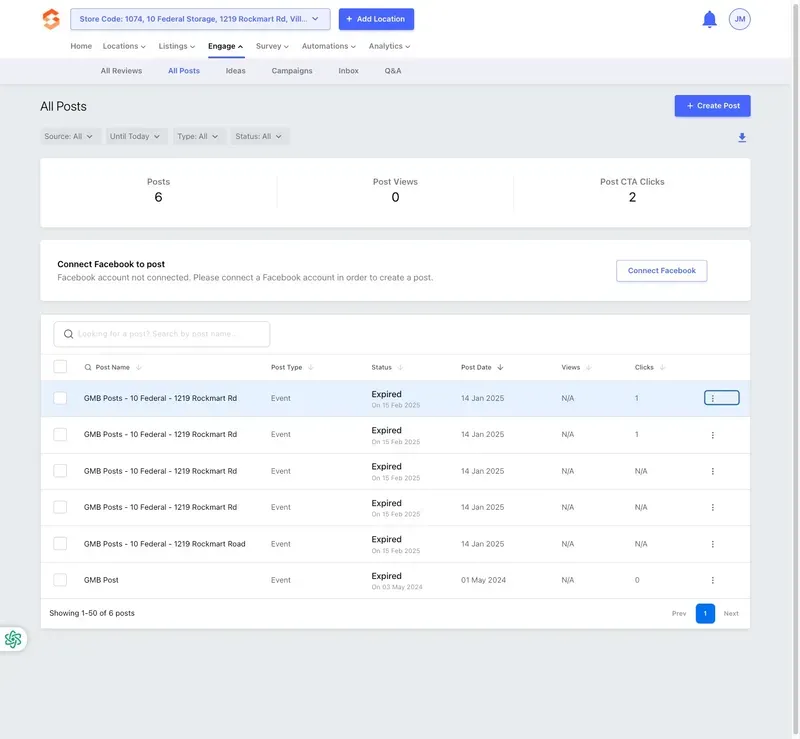Select page 1 in pagination

tap(705, 613)
